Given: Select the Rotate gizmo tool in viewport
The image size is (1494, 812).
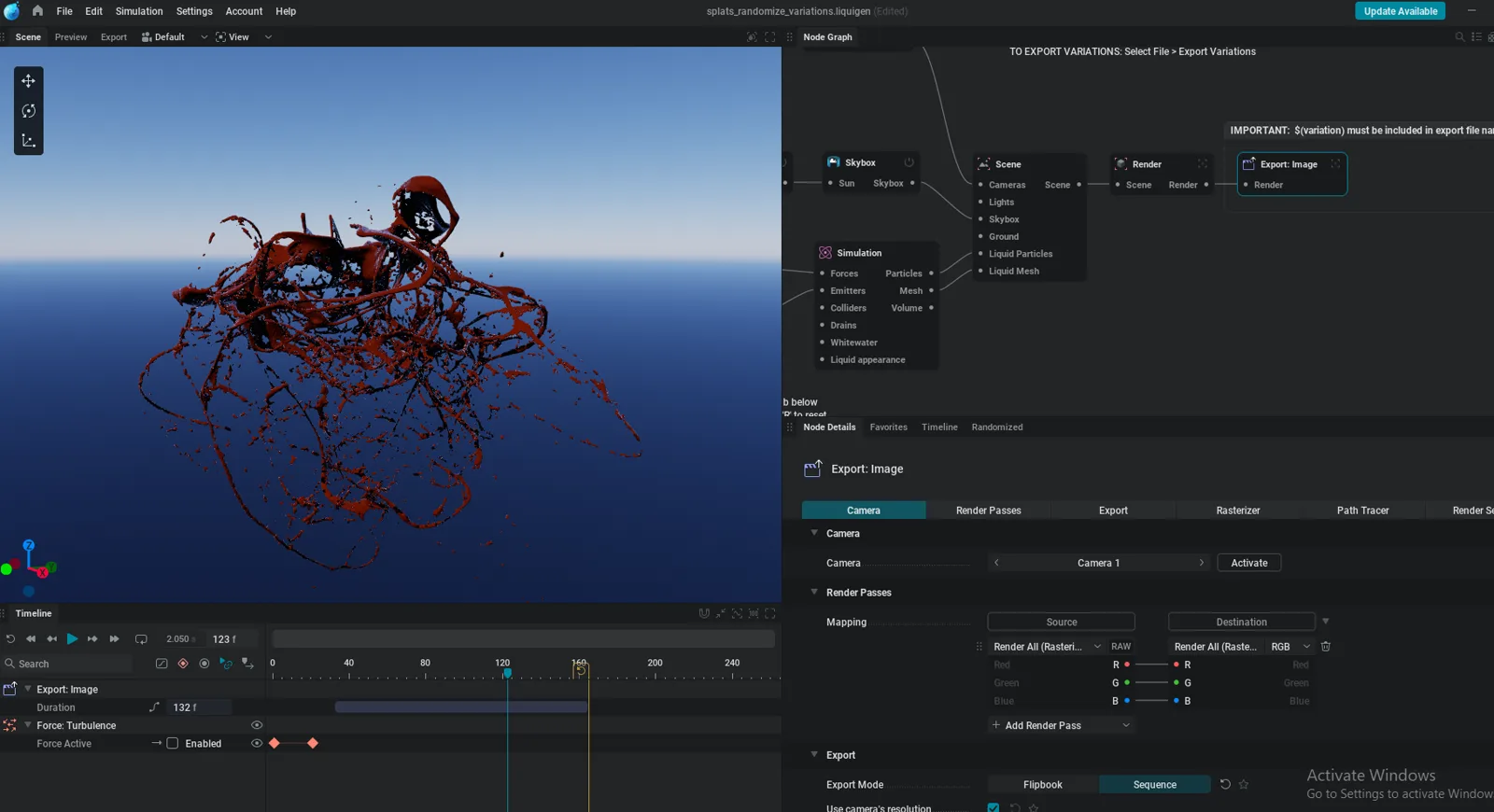Looking at the screenshot, I should [29, 111].
